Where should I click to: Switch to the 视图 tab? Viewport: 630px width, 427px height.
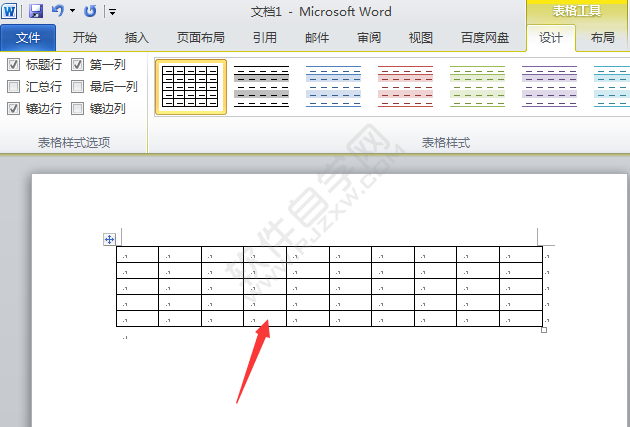421,38
